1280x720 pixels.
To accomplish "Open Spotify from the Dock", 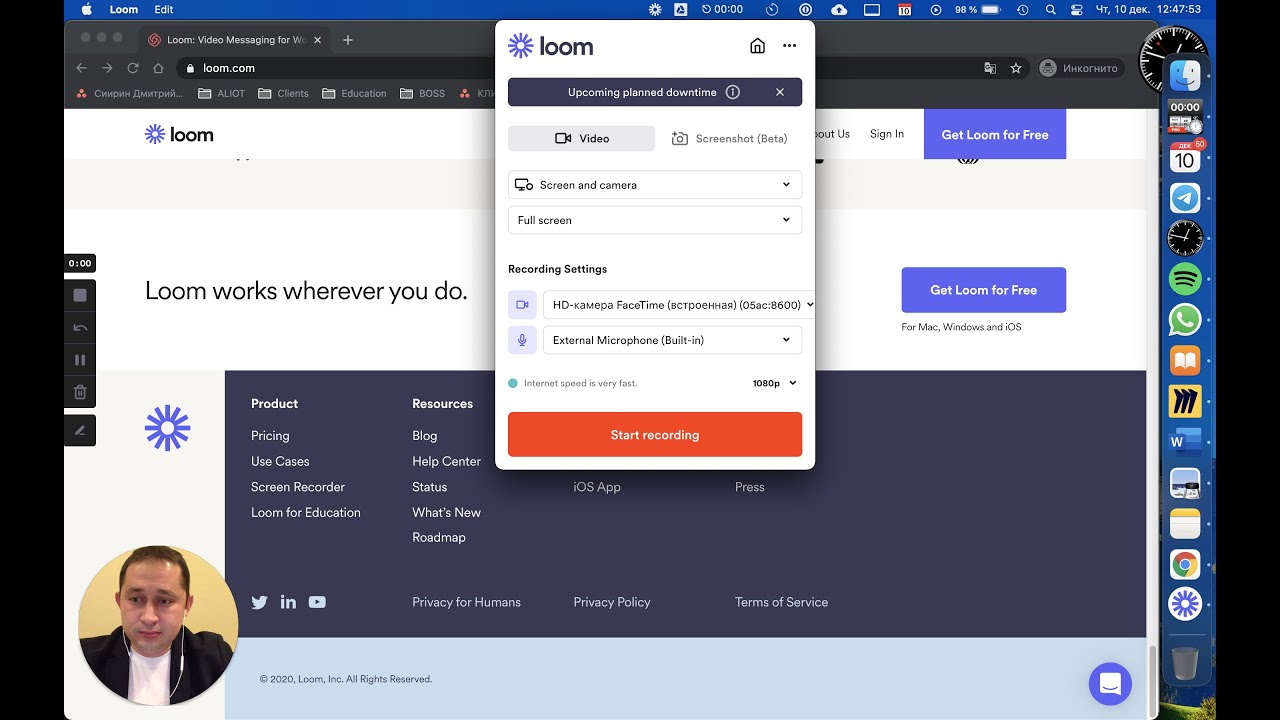I will pos(1185,279).
